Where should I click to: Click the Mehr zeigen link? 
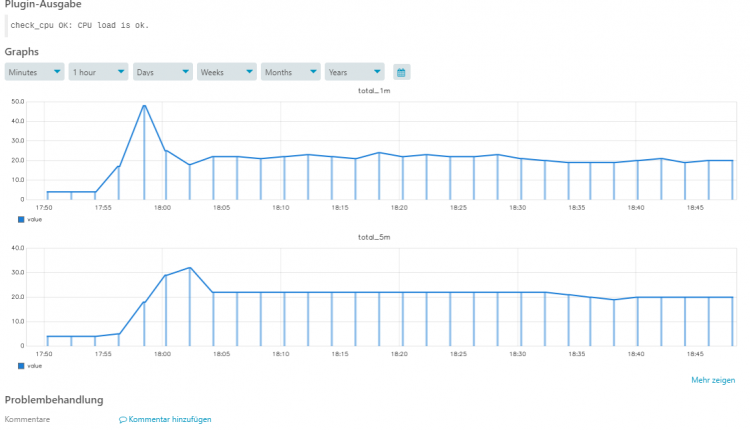pyautogui.click(x=713, y=380)
